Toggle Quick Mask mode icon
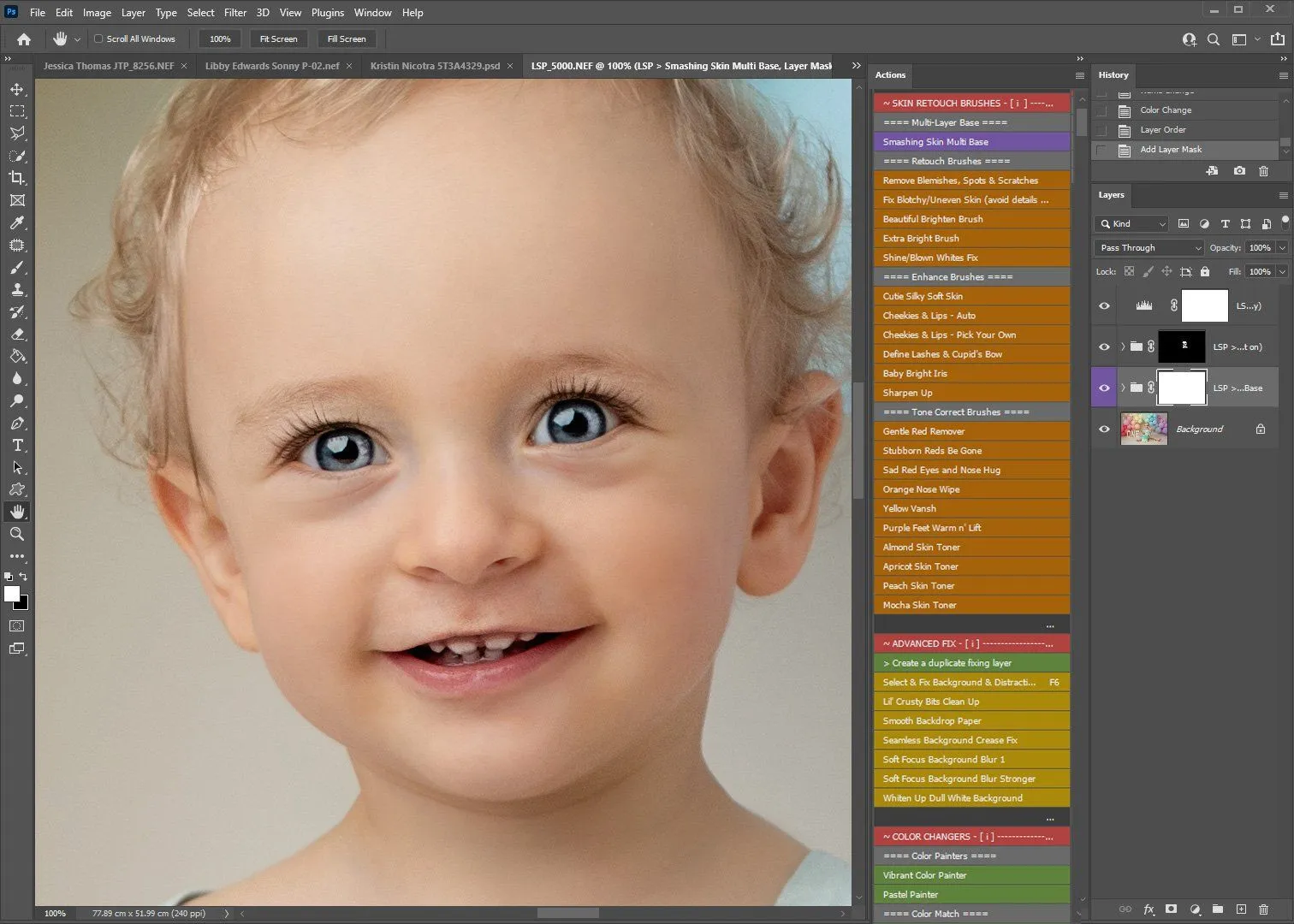The image size is (1294, 924). (17, 626)
